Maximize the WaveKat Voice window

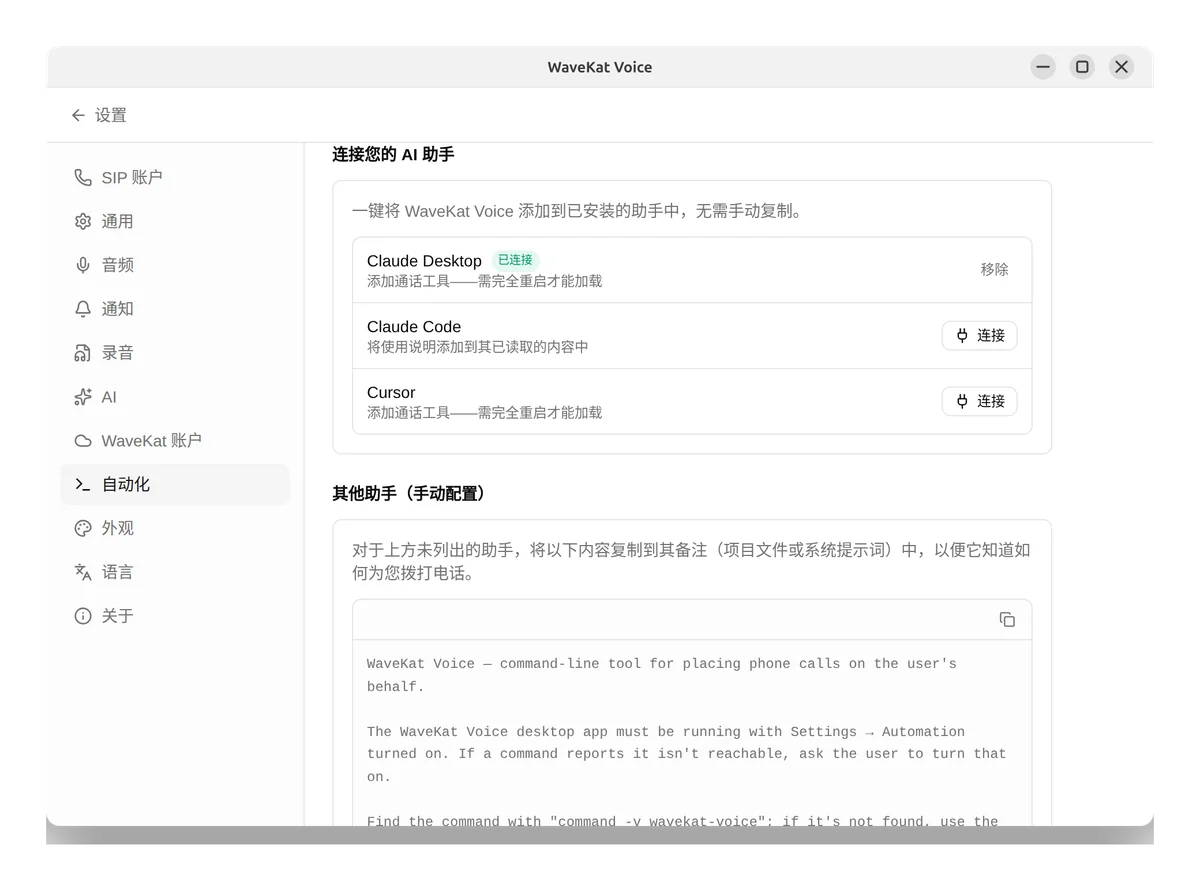tap(1082, 67)
